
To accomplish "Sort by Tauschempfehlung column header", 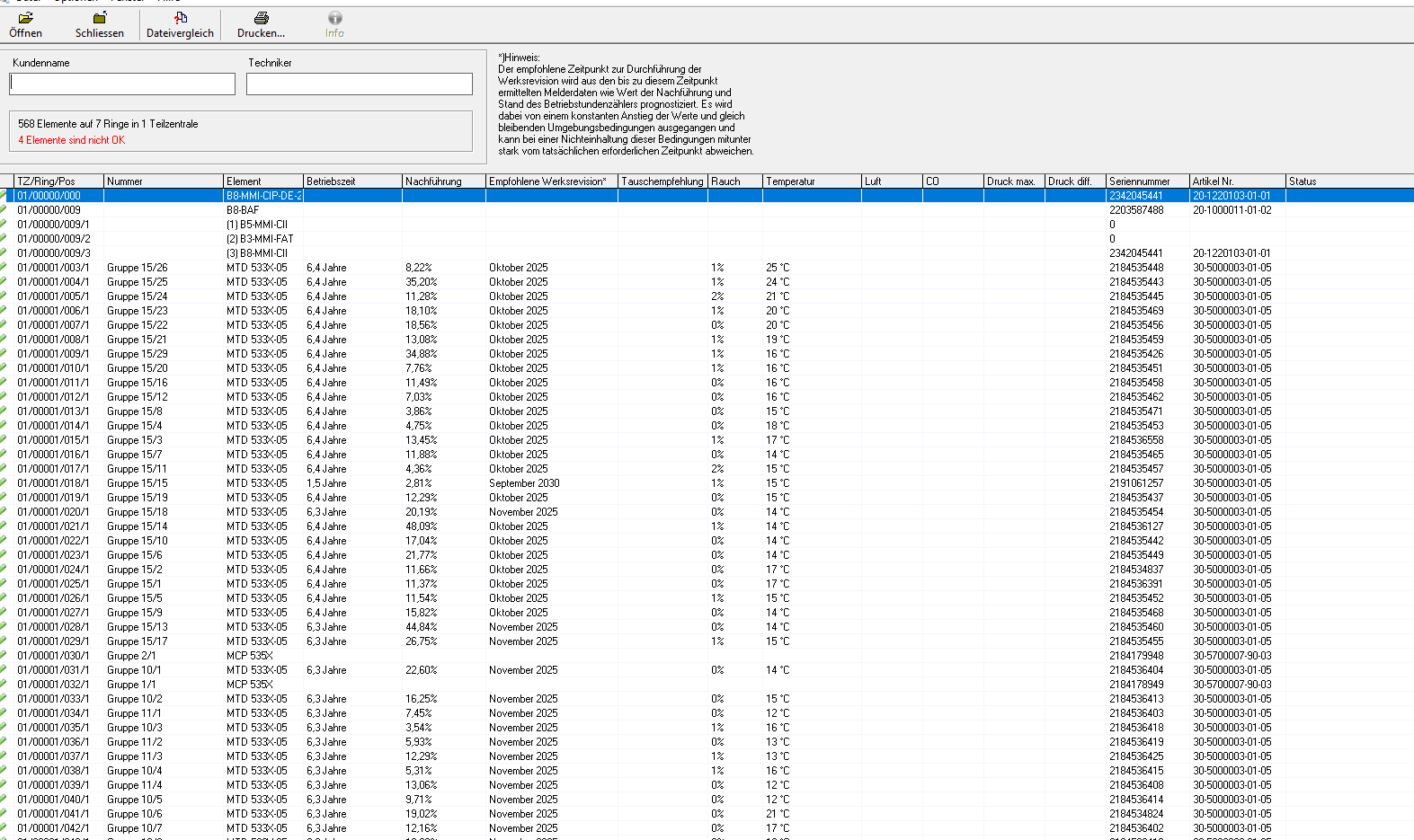I will 663,181.
